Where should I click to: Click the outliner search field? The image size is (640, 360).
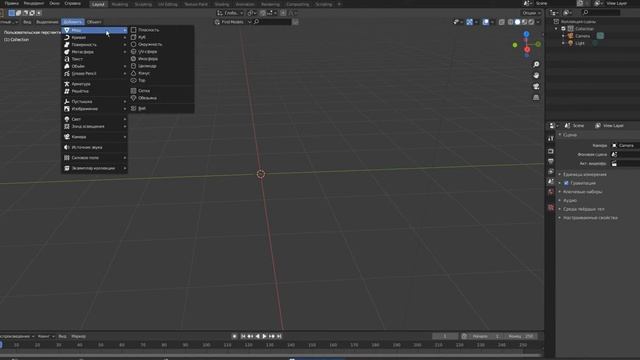[601, 13]
